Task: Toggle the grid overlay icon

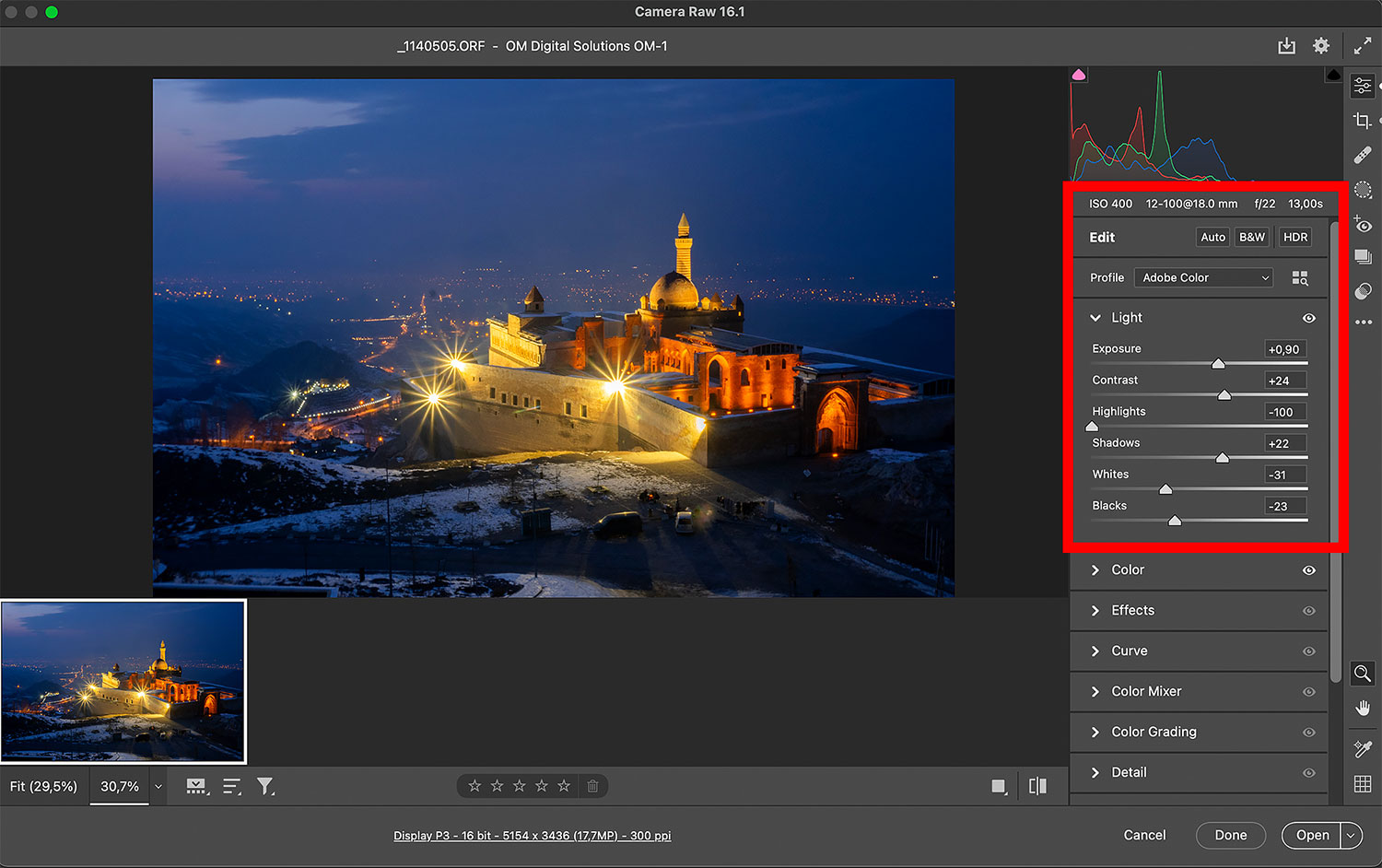Action: (1363, 784)
